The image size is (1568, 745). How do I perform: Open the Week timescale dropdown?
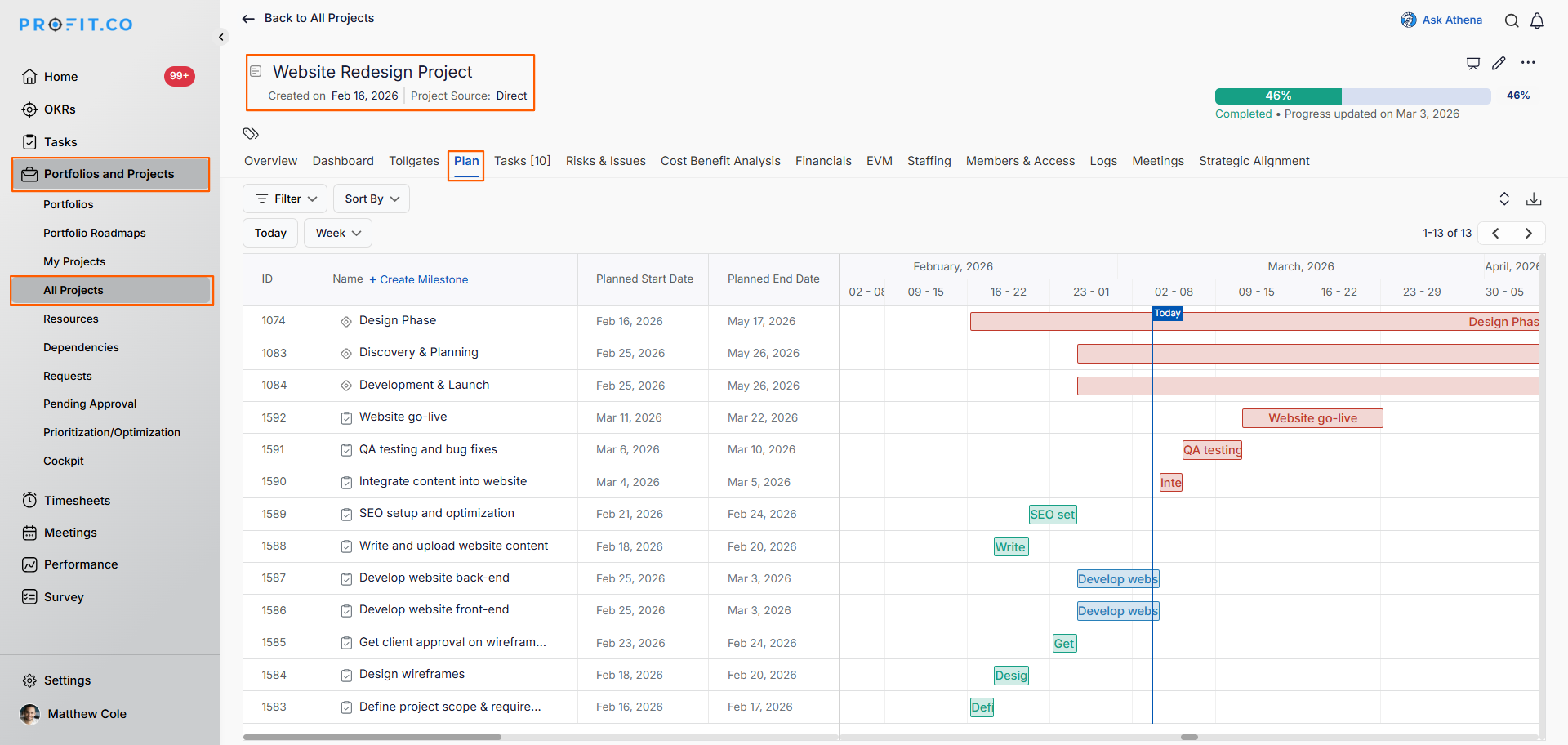pos(338,233)
